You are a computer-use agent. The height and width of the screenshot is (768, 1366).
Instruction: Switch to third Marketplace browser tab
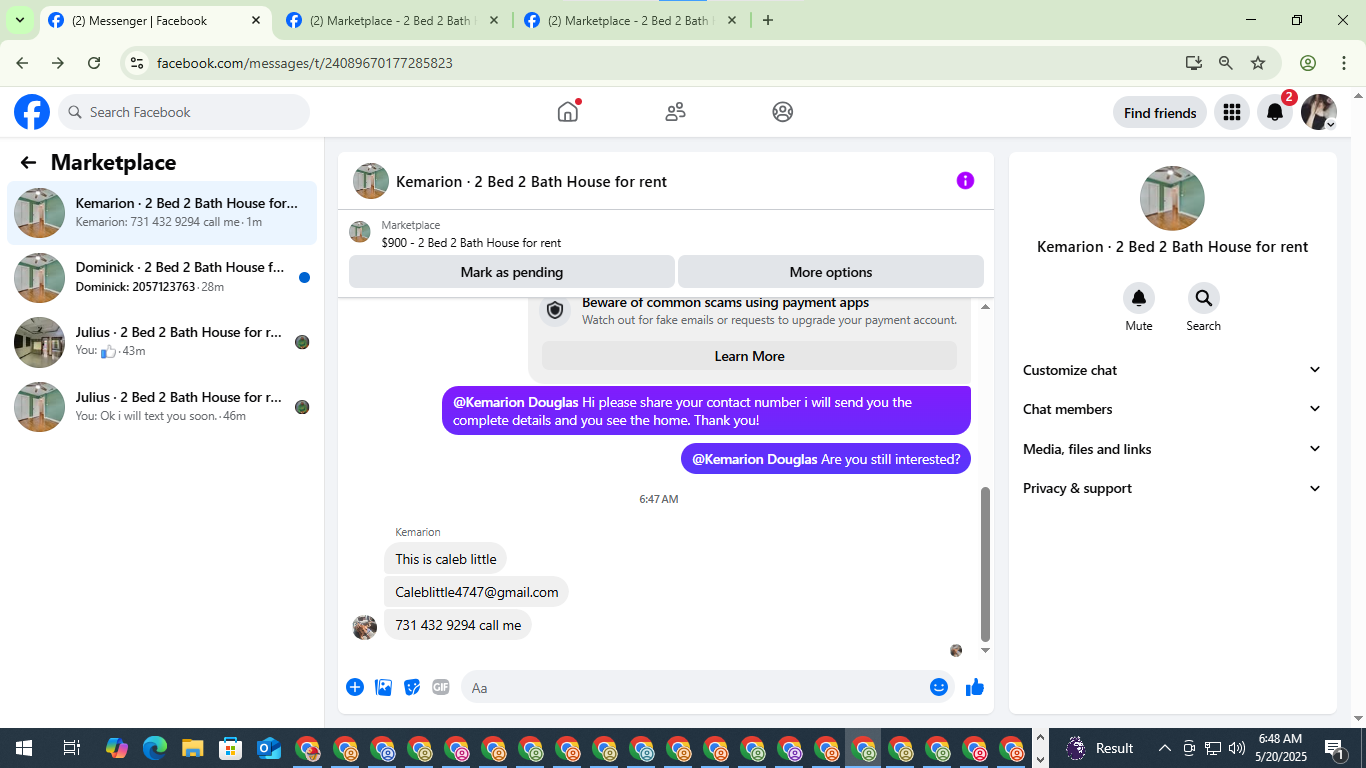pyautogui.click(x=630, y=20)
